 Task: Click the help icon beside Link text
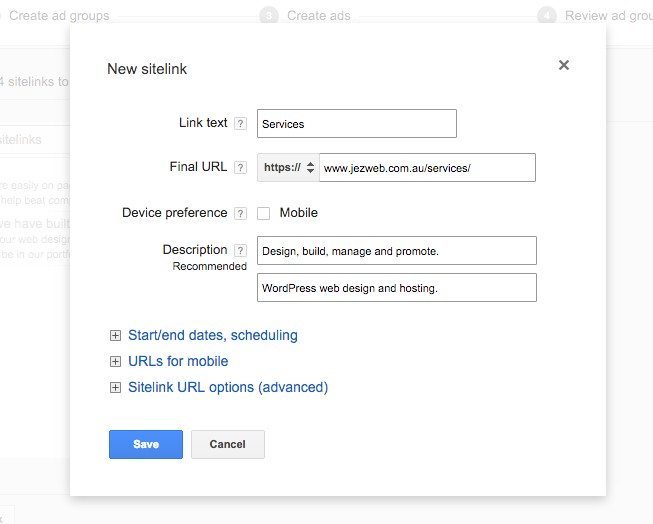pyautogui.click(x=240, y=124)
